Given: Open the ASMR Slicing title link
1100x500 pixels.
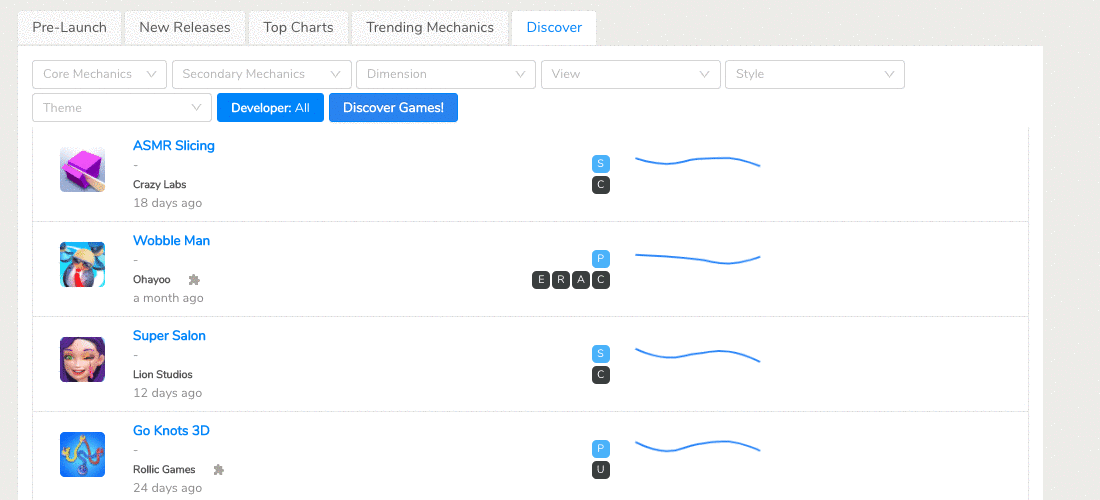Looking at the screenshot, I should (174, 146).
